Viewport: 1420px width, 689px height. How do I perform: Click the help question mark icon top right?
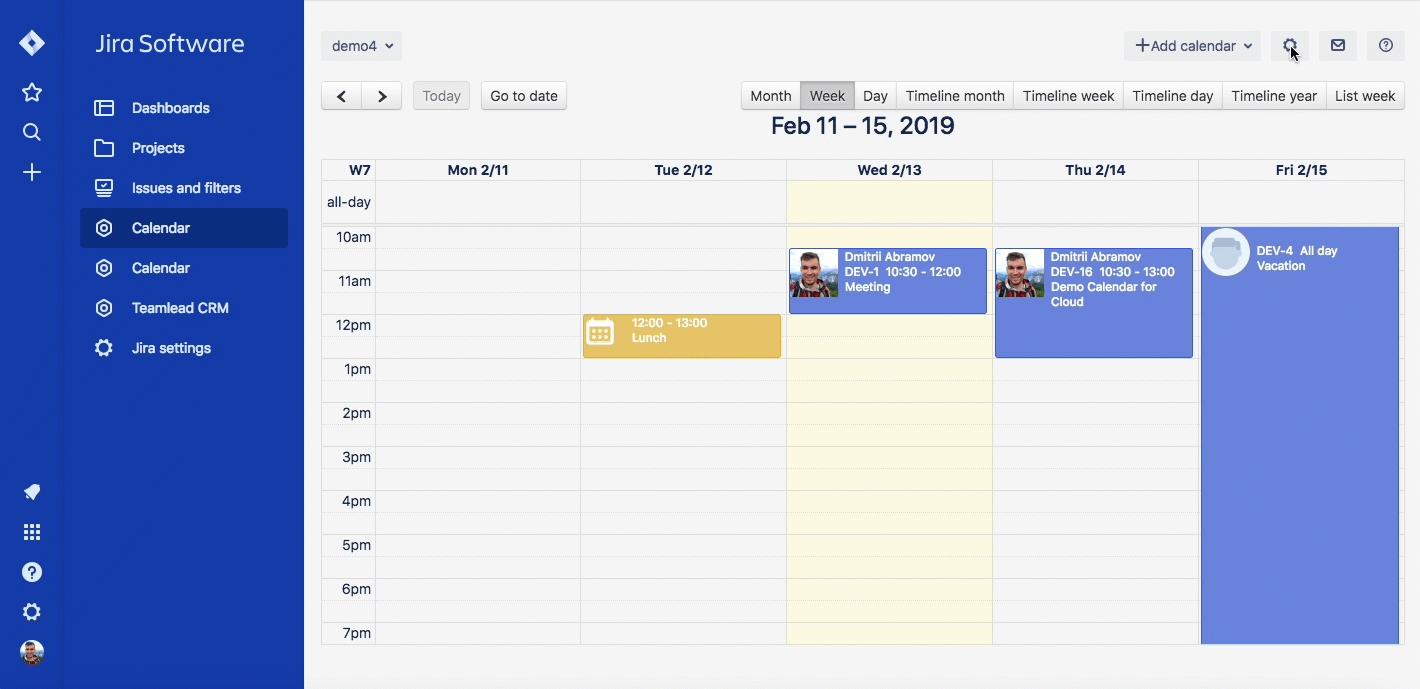pos(1385,46)
